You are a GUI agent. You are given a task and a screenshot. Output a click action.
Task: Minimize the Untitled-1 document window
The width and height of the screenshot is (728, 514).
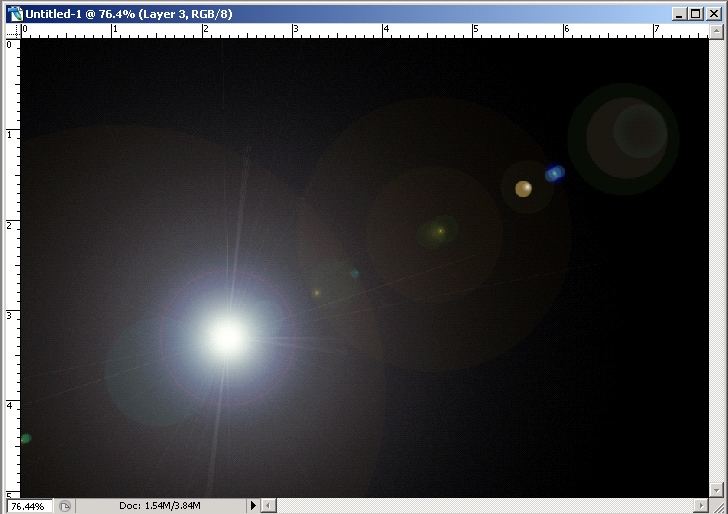tap(679, 14)
